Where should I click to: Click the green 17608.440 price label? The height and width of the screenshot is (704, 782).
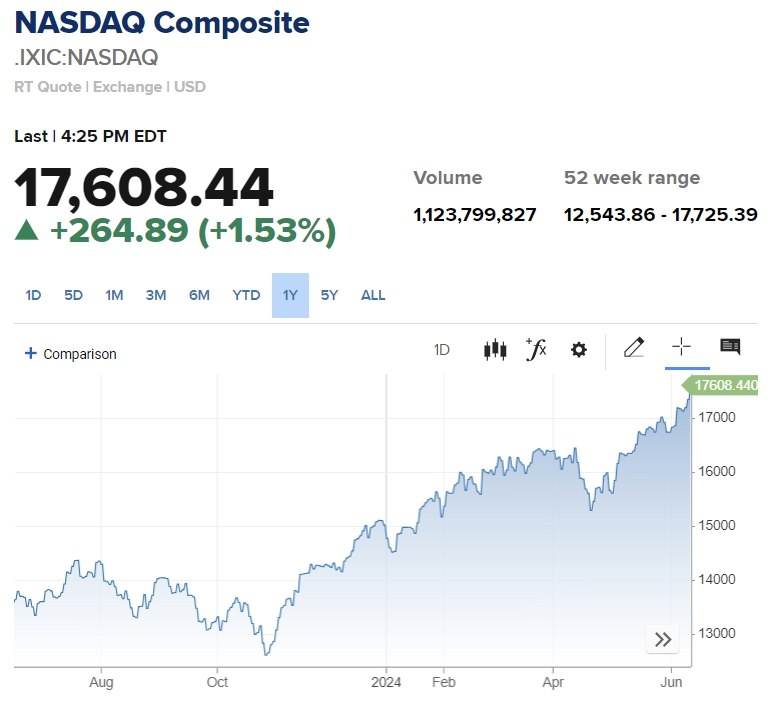click(724, 385)
